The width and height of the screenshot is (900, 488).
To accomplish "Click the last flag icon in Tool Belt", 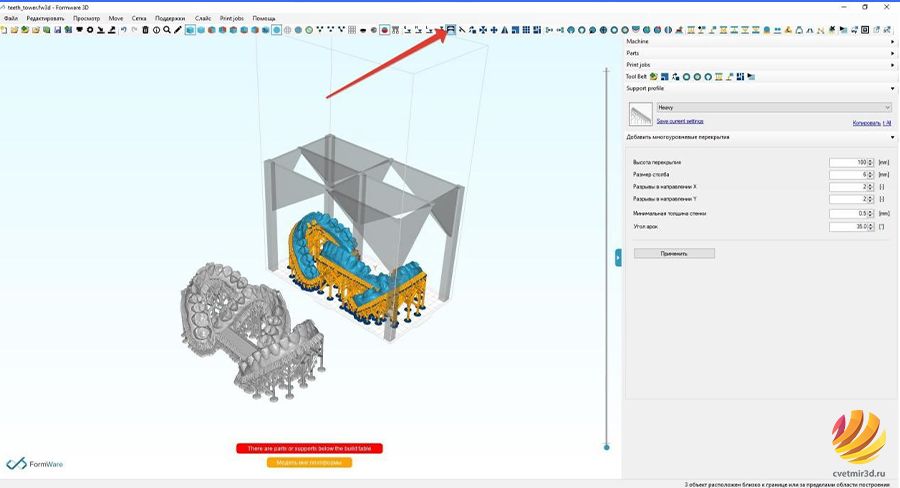I will pyautogui.click(x=751, y=76).
